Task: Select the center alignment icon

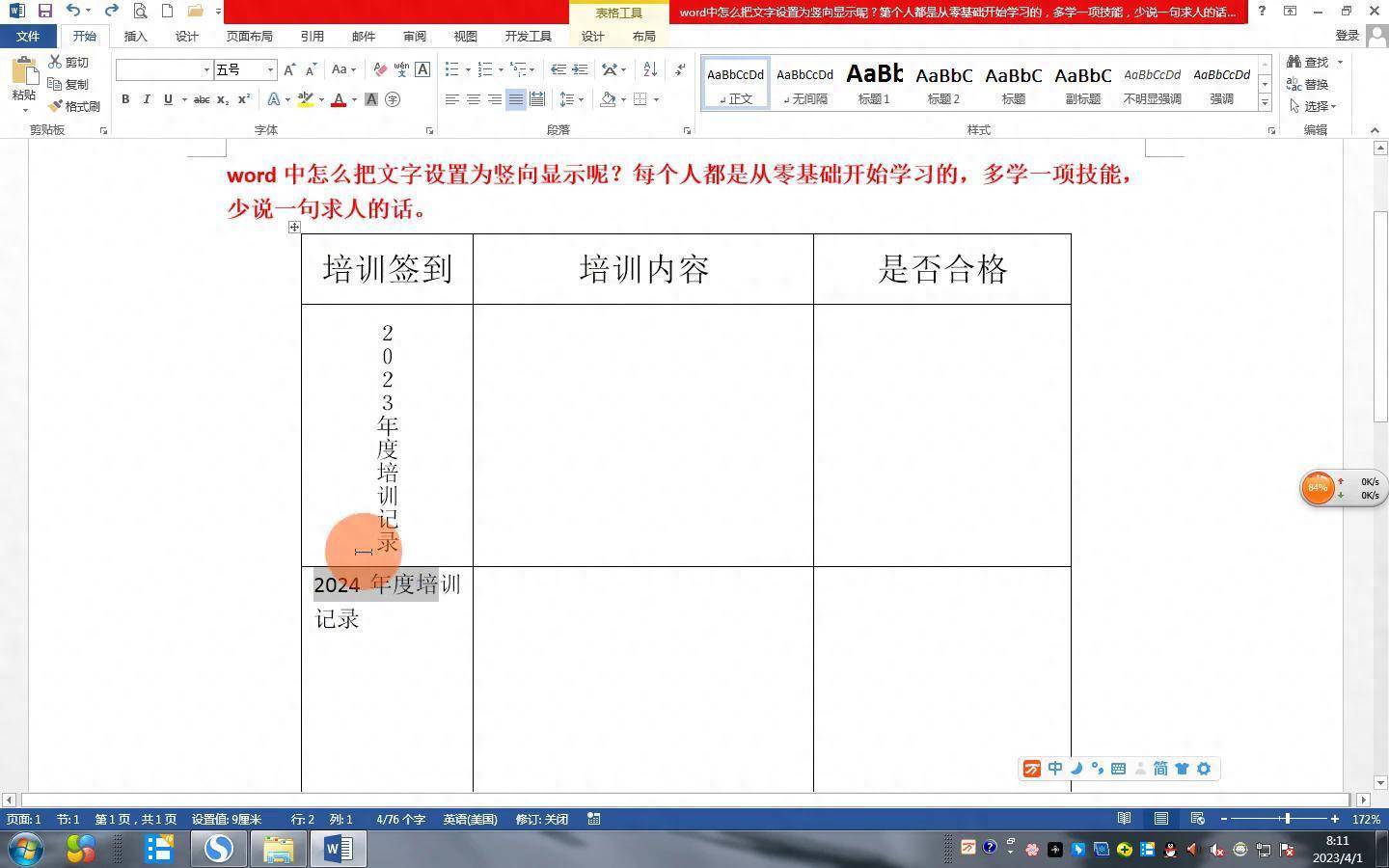Action: 473,98
